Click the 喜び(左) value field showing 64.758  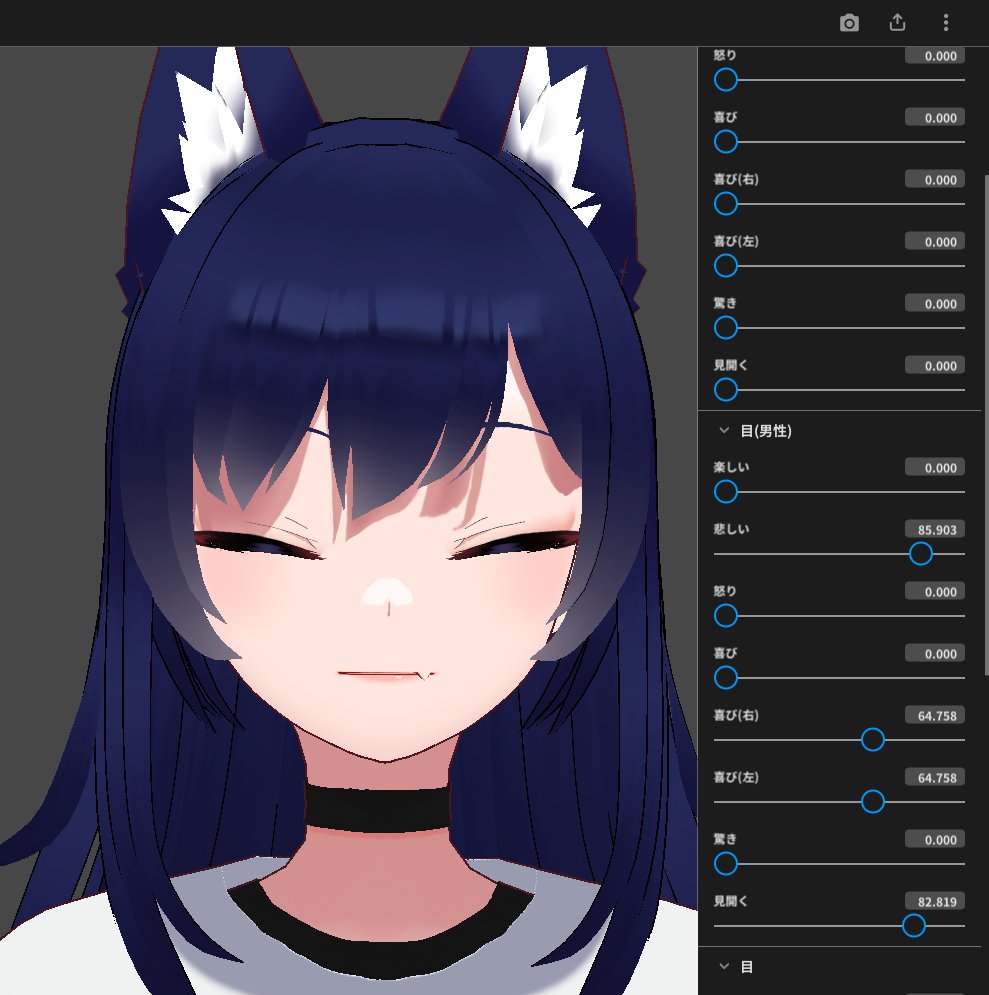click(934, 777)
